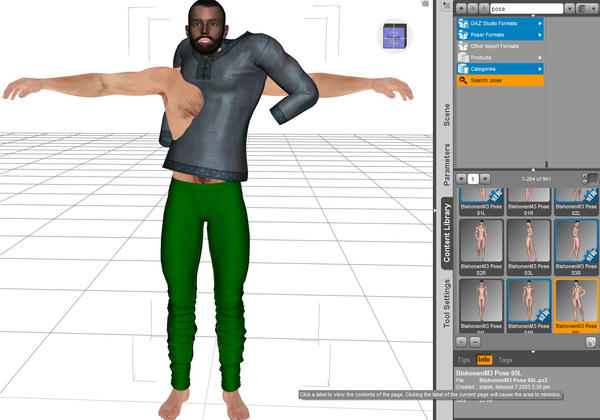600x420 pixels.
Task: Click the plus button below thumbnails
Action: click(462, 342)
